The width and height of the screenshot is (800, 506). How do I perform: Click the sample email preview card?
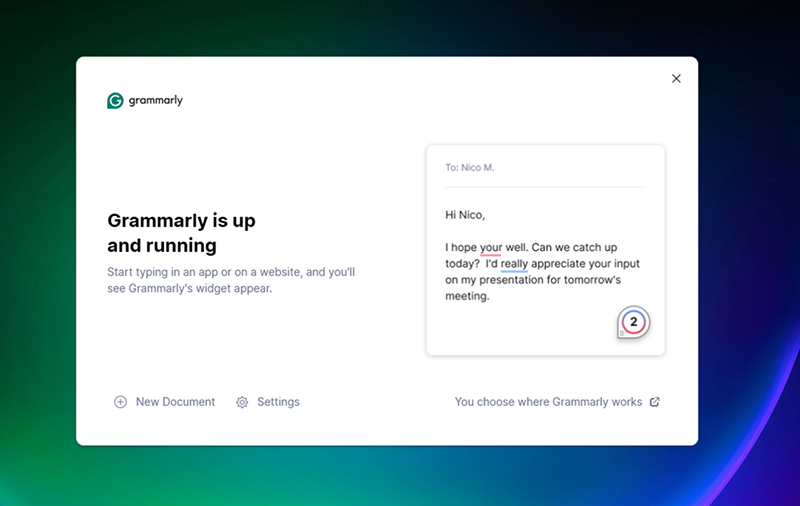pyautogui.click(x=545, y=250)
